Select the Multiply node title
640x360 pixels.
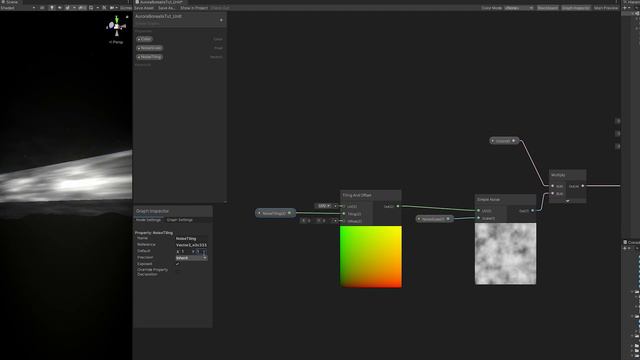pyautogui.click(x=558, y=175)
